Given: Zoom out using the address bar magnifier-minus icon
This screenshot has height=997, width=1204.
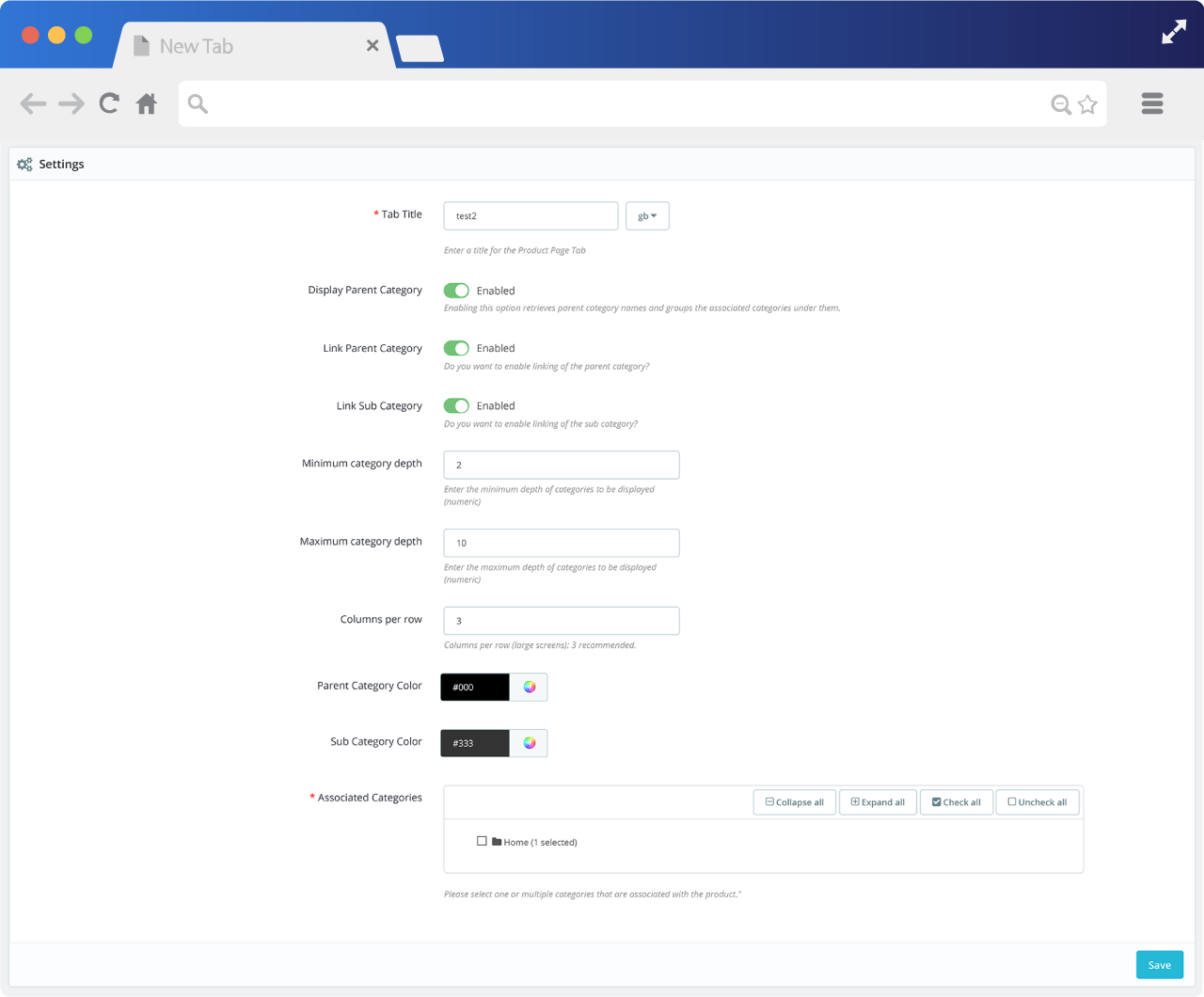Looking at the screenshot, I should point(1061,104).
